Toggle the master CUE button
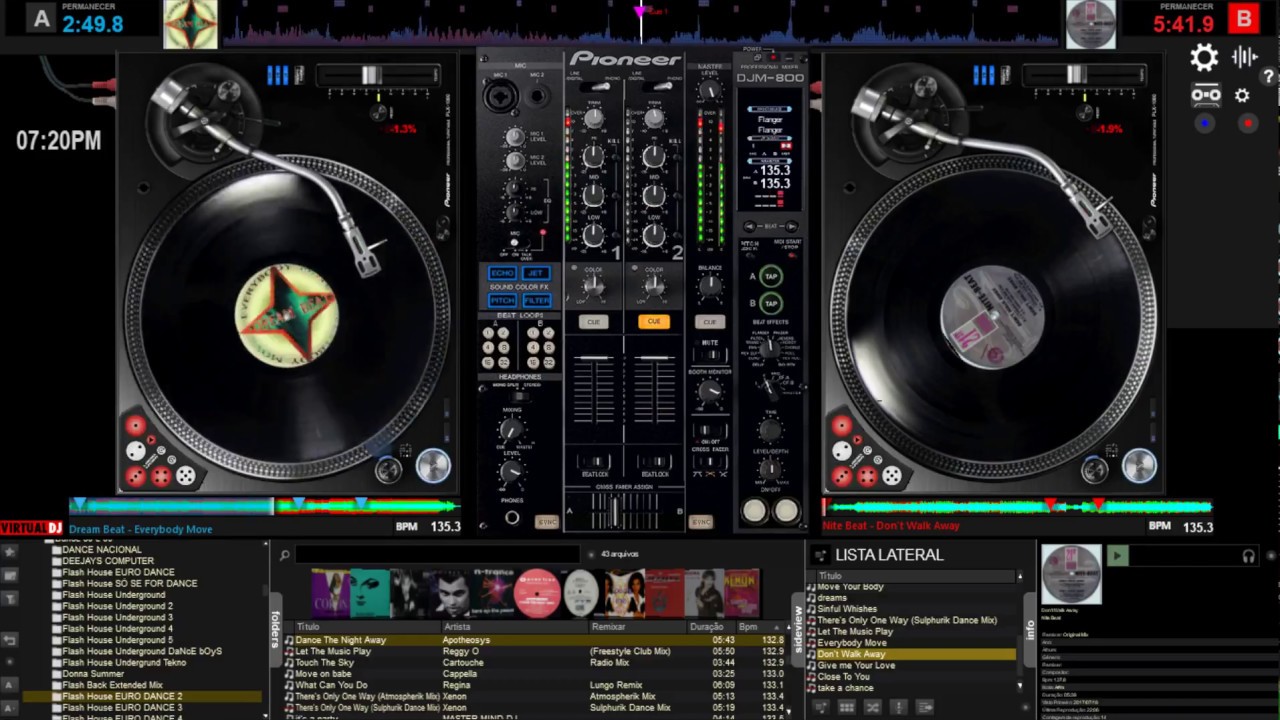The width and height of the screenshot is (1280, 720). tap(710, 322)
